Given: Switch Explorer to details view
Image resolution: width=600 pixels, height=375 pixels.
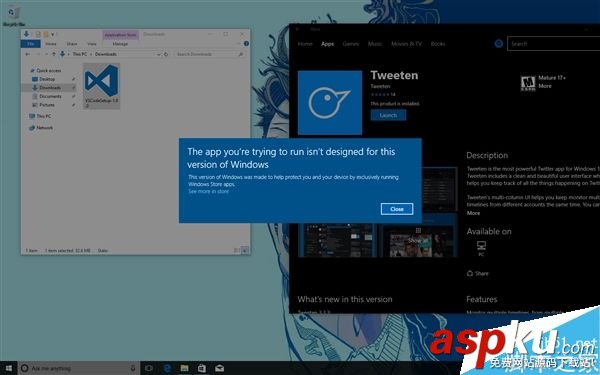Looking at the screenshot, I should point(236,250).
